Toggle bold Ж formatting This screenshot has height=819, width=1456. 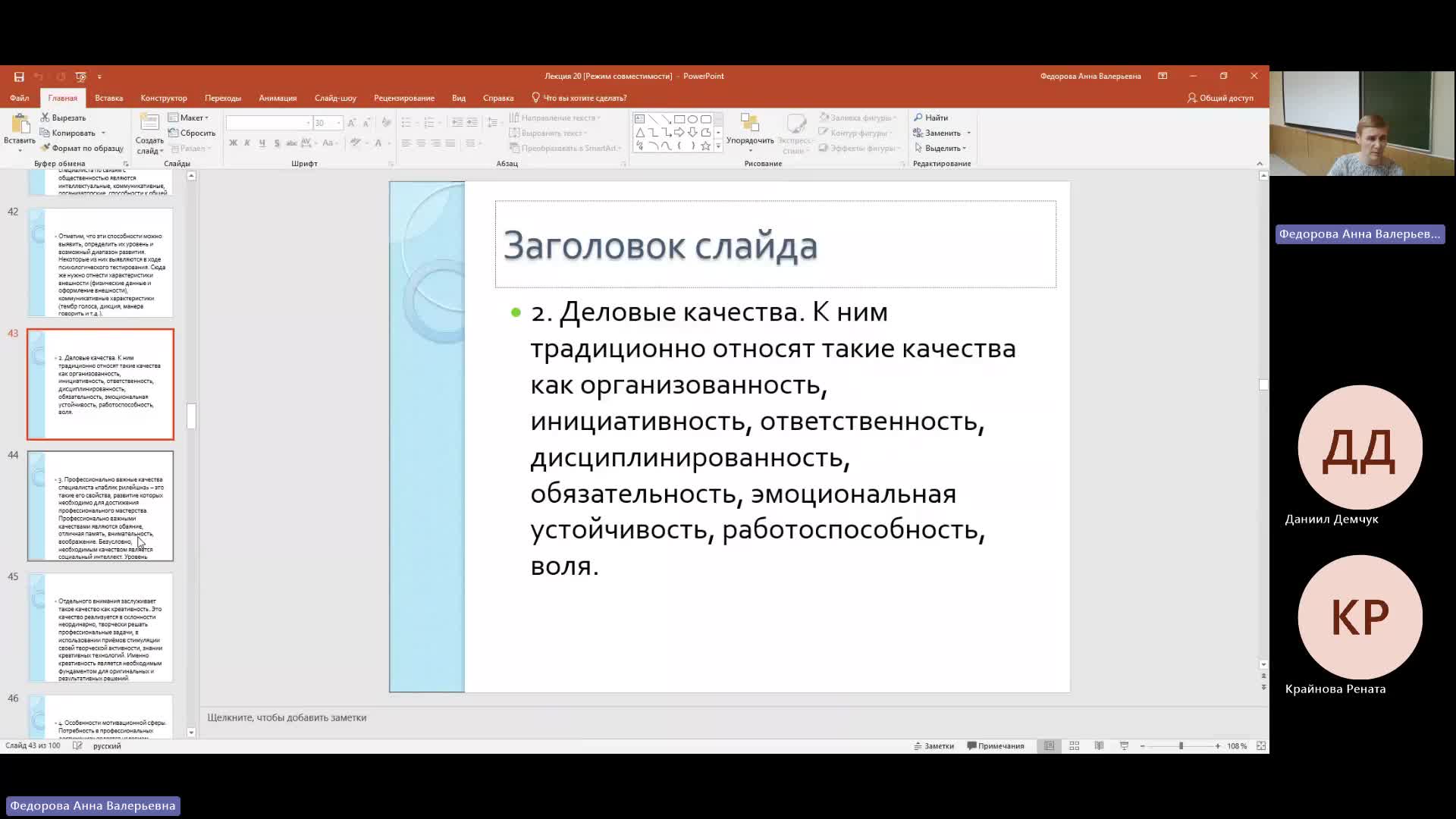click(x=233, y=143)
